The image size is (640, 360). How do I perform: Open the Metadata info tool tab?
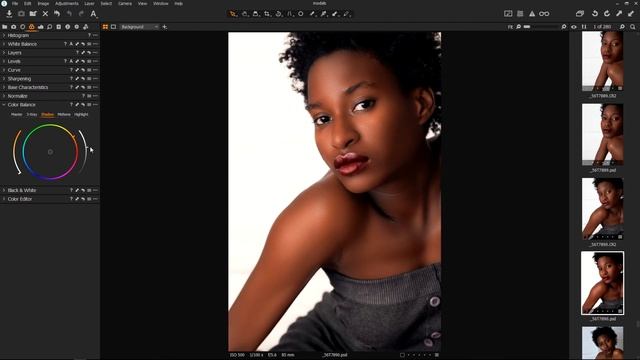pos(67,27)
